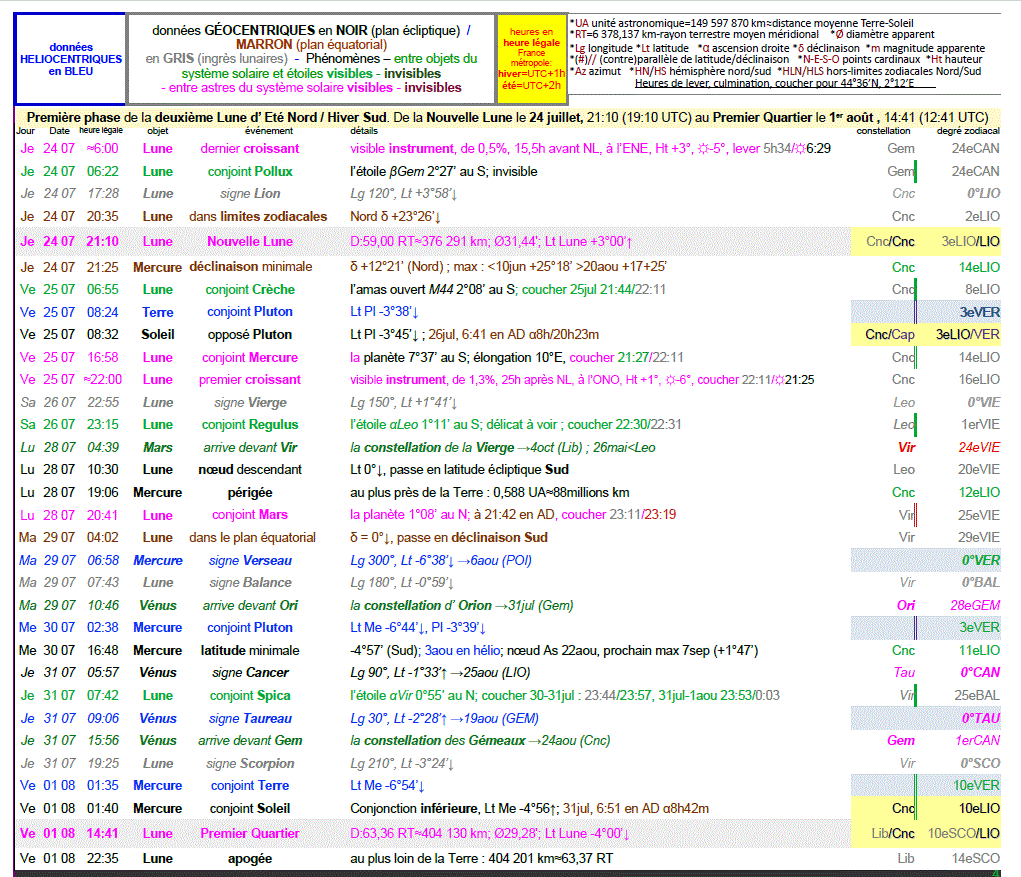Click the 'conjoint Spica' event
The width and height of the screenshot is (1021, 877).
[x=249, y=695]
